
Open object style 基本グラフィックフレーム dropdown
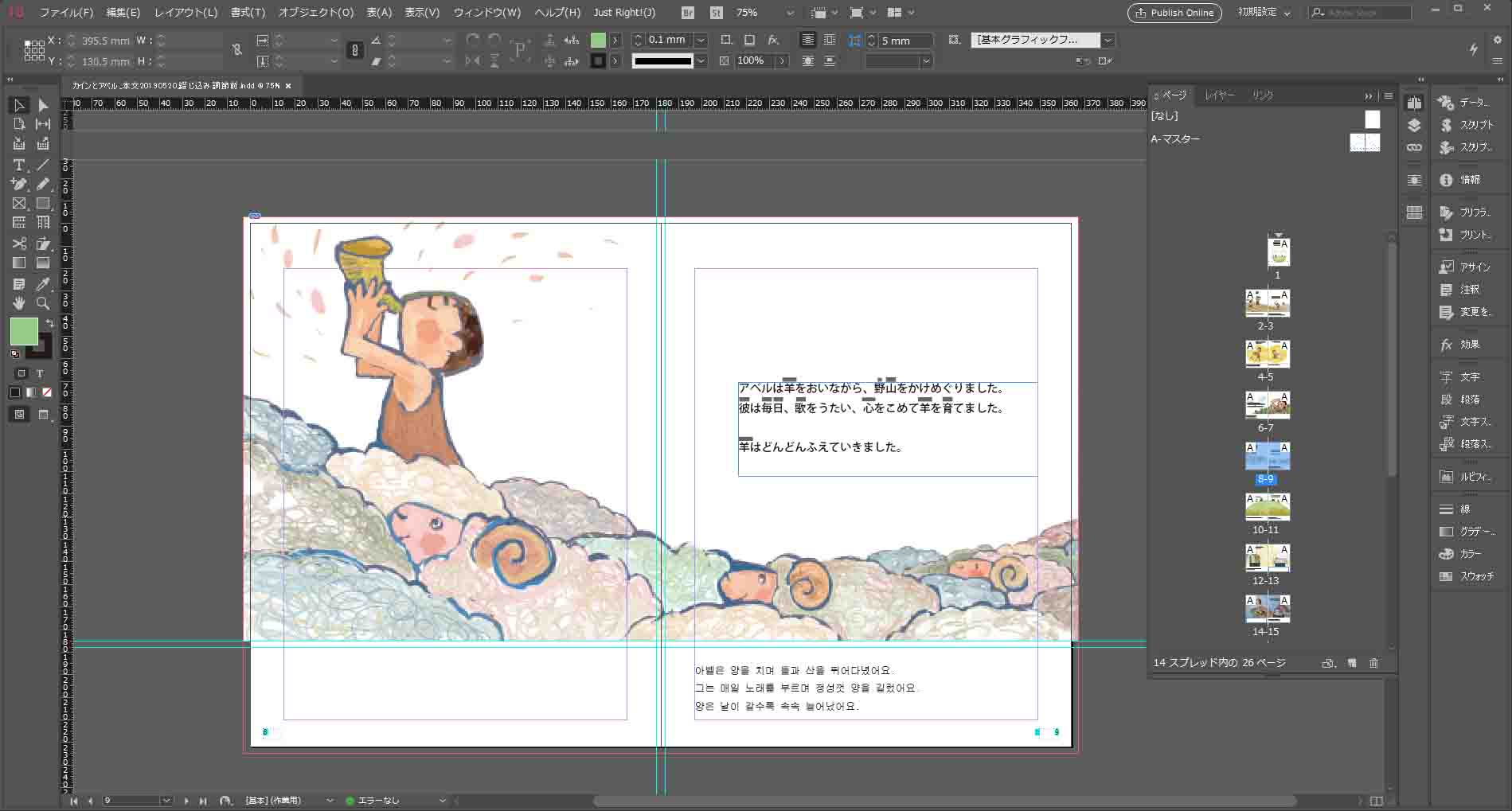coord(1108,40)
